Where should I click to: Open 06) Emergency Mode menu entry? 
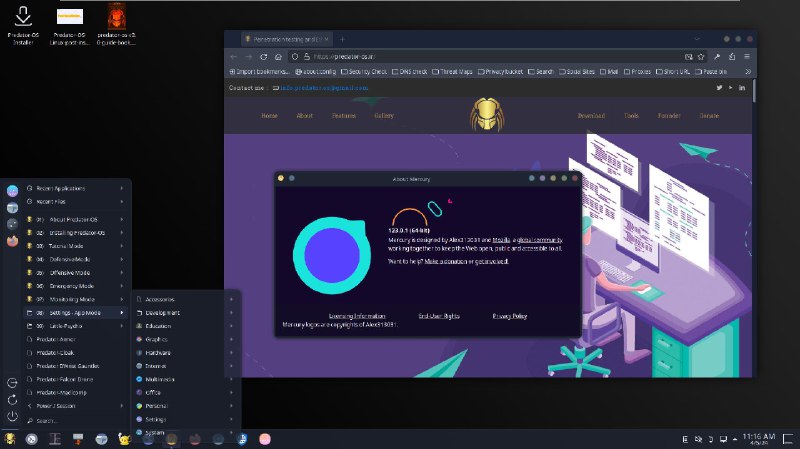click(76, 286)
